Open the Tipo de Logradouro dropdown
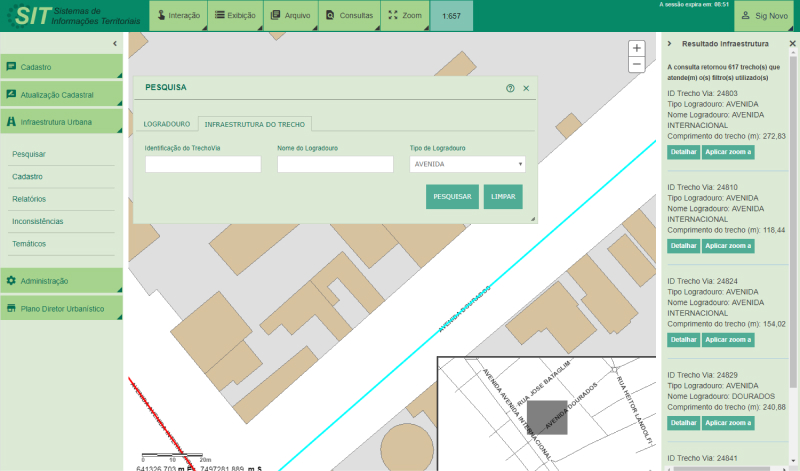800x471 pixels. coord(467,164)
